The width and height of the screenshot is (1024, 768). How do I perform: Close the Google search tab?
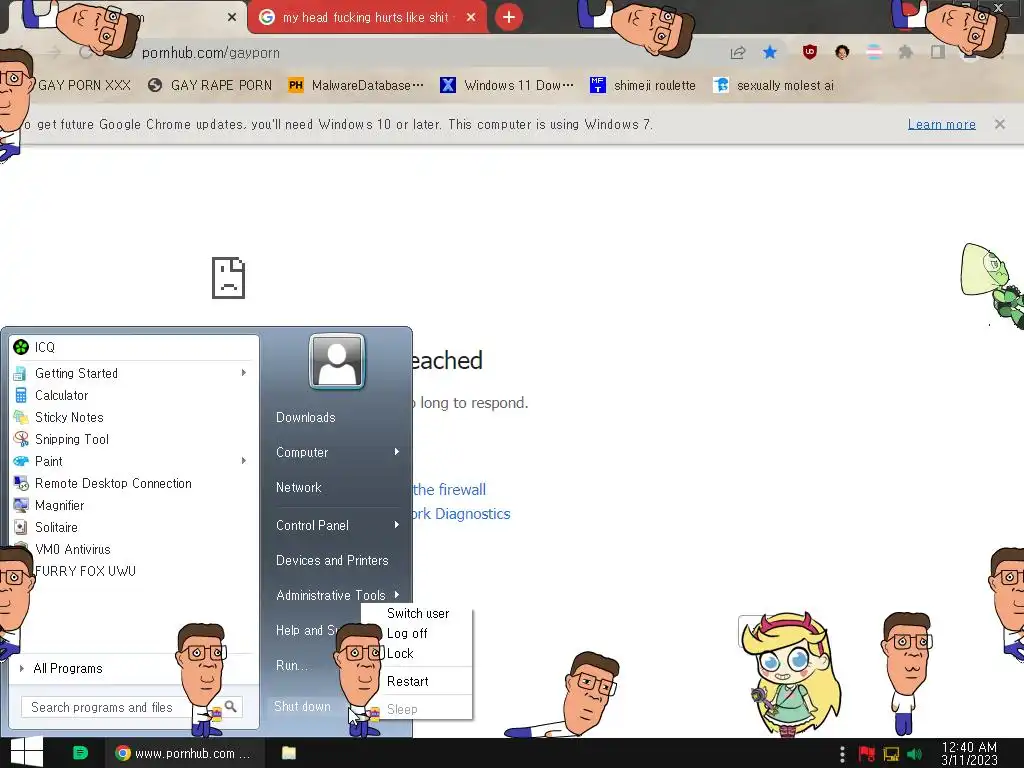point(471,18)
